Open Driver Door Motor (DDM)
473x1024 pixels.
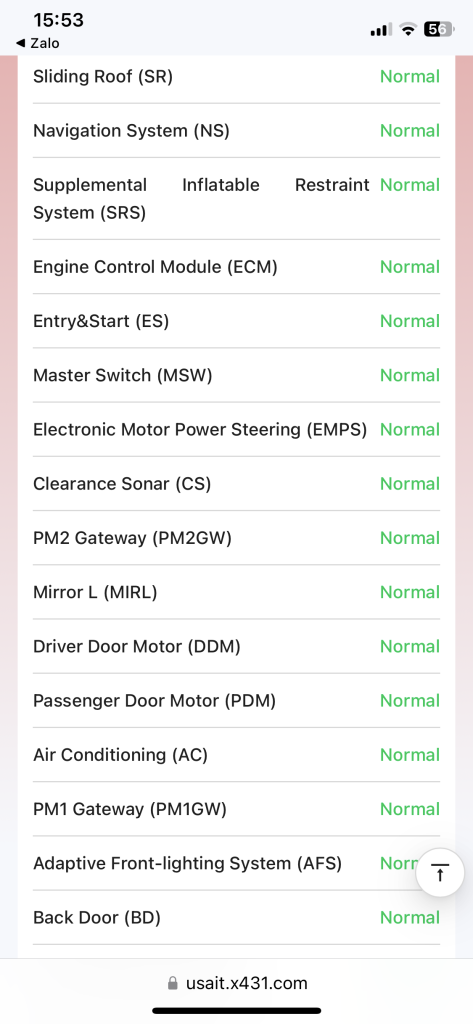click(x=236, y=646)
